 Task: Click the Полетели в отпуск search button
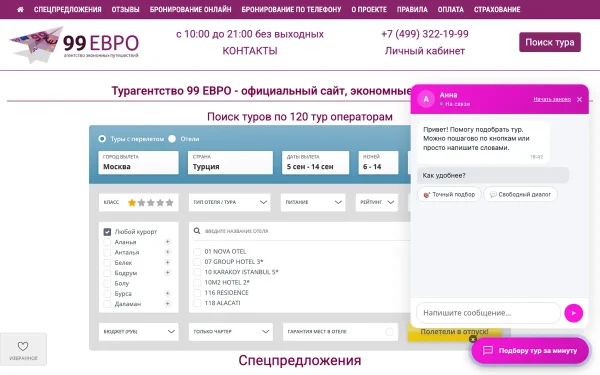coord(455,332)
